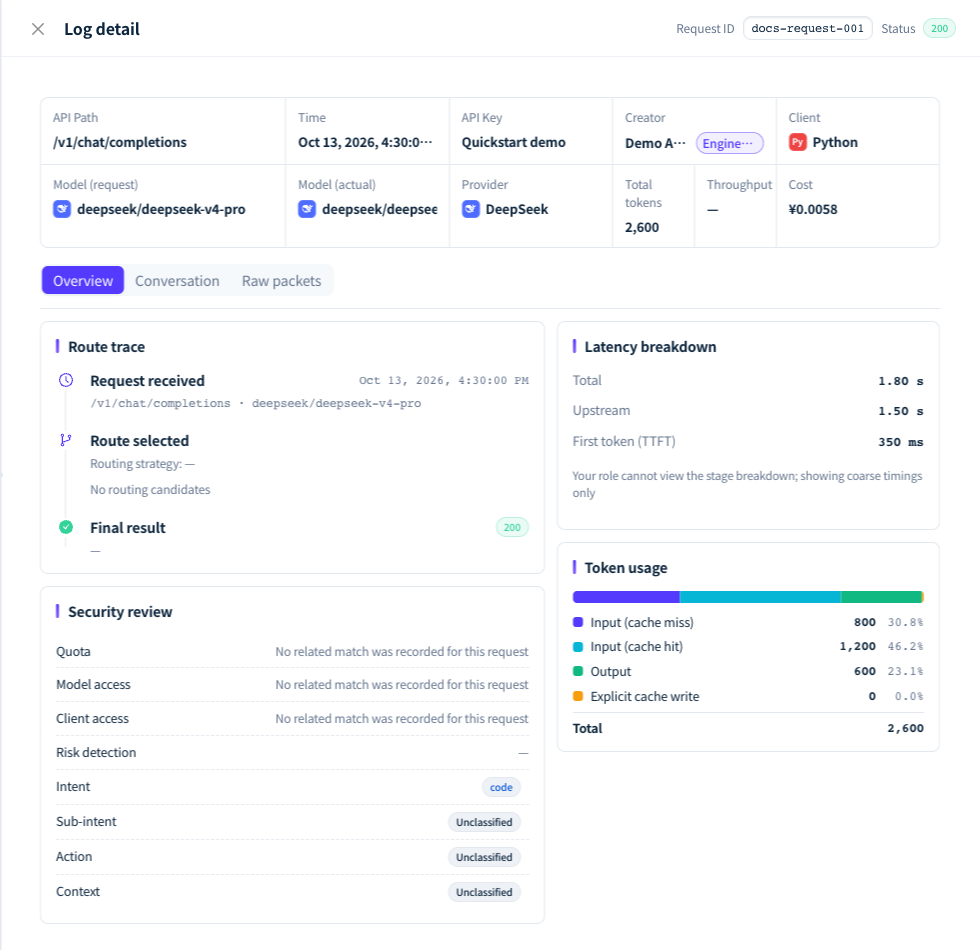This screenshot has height=950, width=980.
Task: Click the truncated Time value Oct 13, 2026
Action: click(x=365, y=142)
